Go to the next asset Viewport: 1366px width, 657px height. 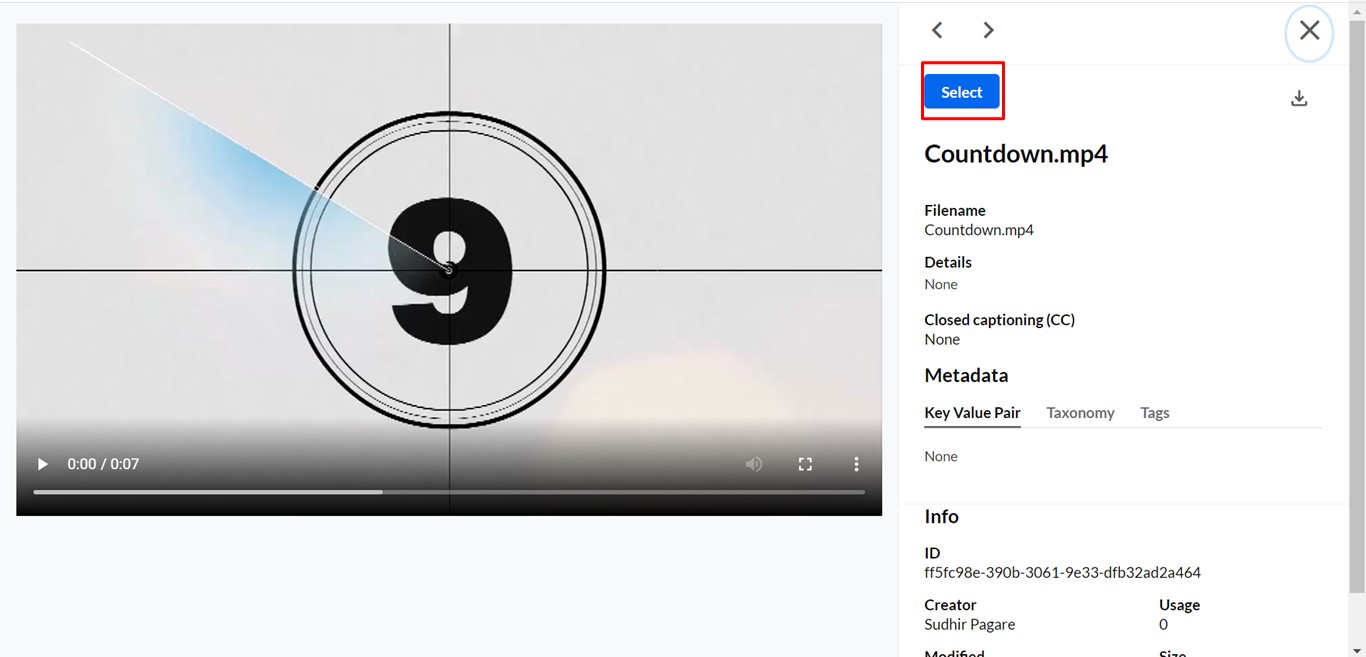(x=988, y=30)
